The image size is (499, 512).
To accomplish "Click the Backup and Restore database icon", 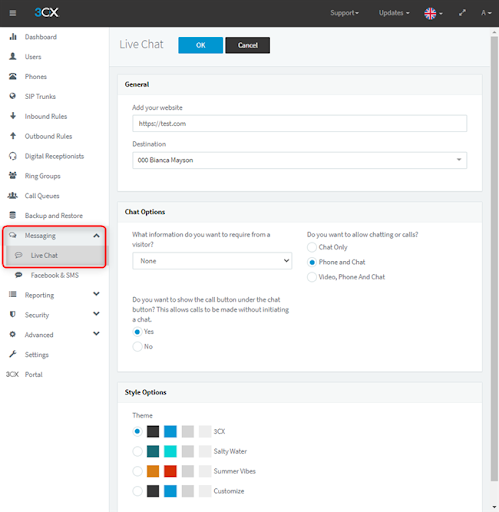I will click(13, 215).
